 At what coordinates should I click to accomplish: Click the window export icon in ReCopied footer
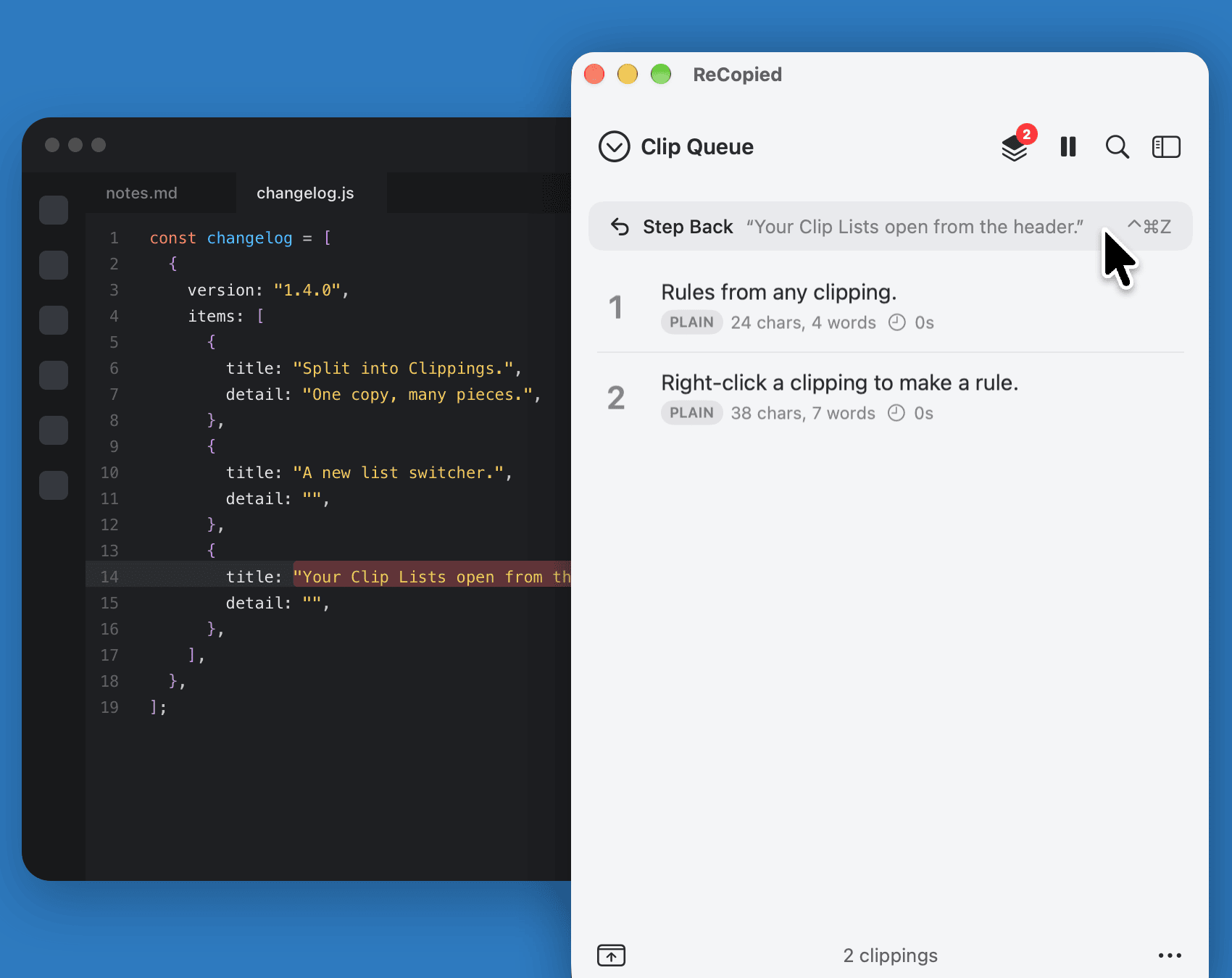tap(611, 956)
